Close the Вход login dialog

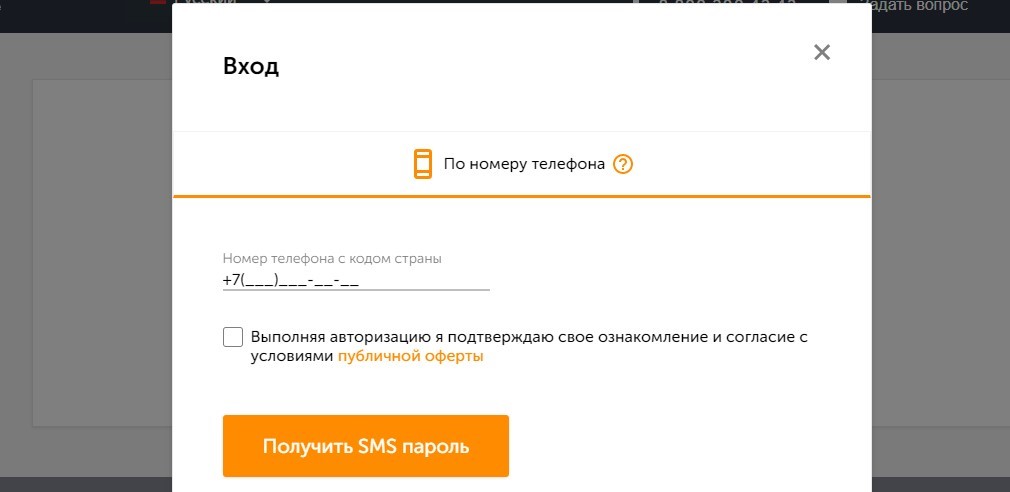pyautogui.click(x=821, y=52)
